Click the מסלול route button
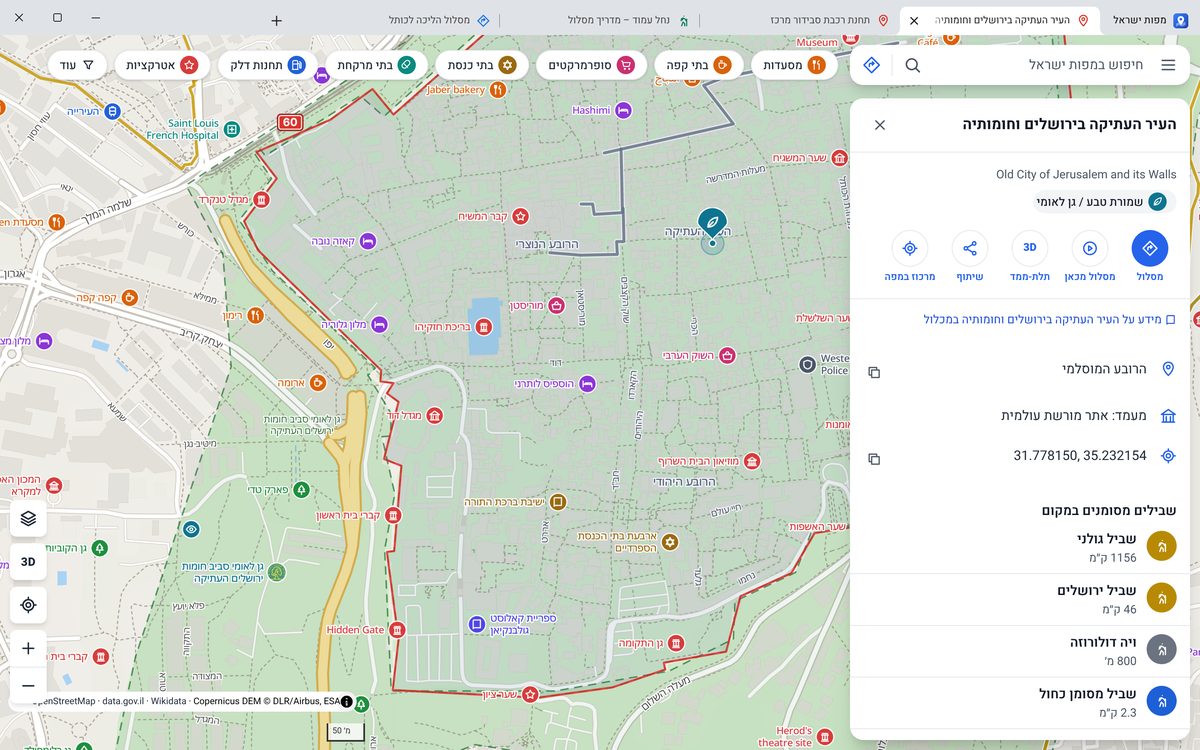 (x=1150, y=257)
